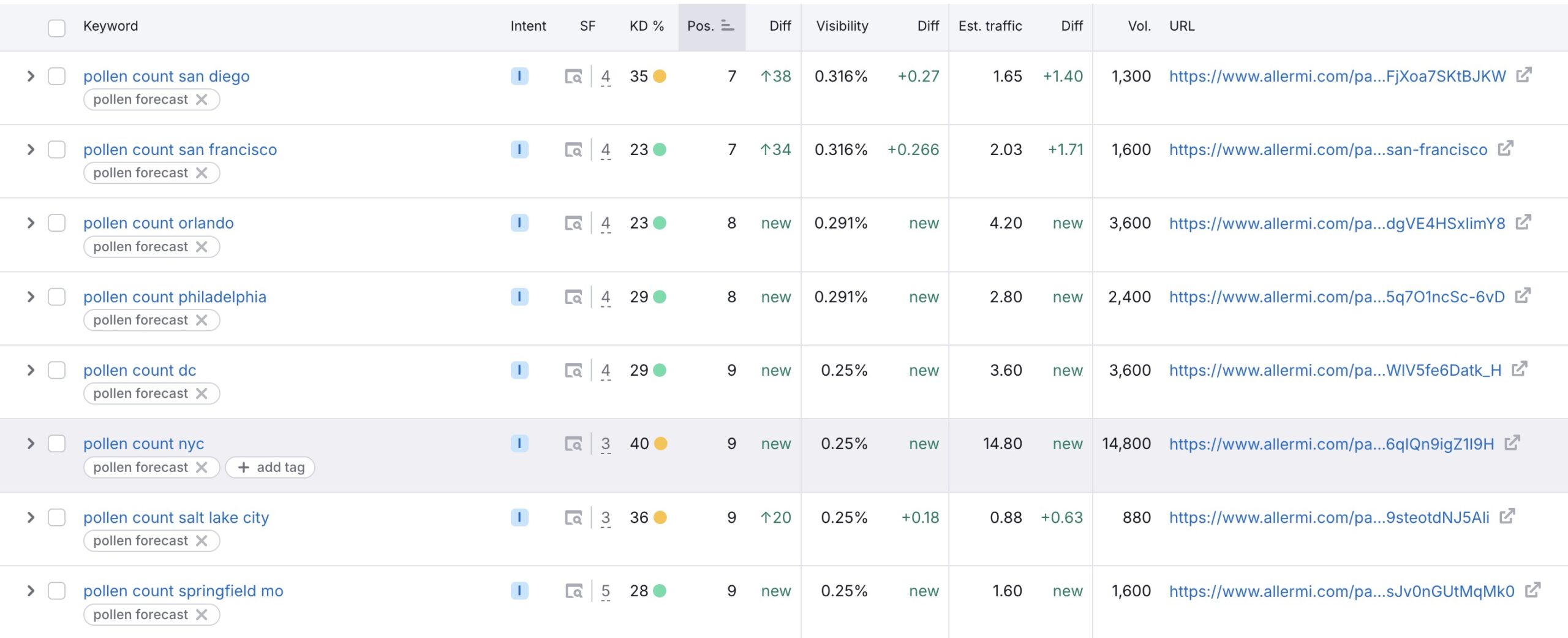Select the pollen count salt lake city checkbox
This screenshot has width=1568, height=638.
click(56, 517)
